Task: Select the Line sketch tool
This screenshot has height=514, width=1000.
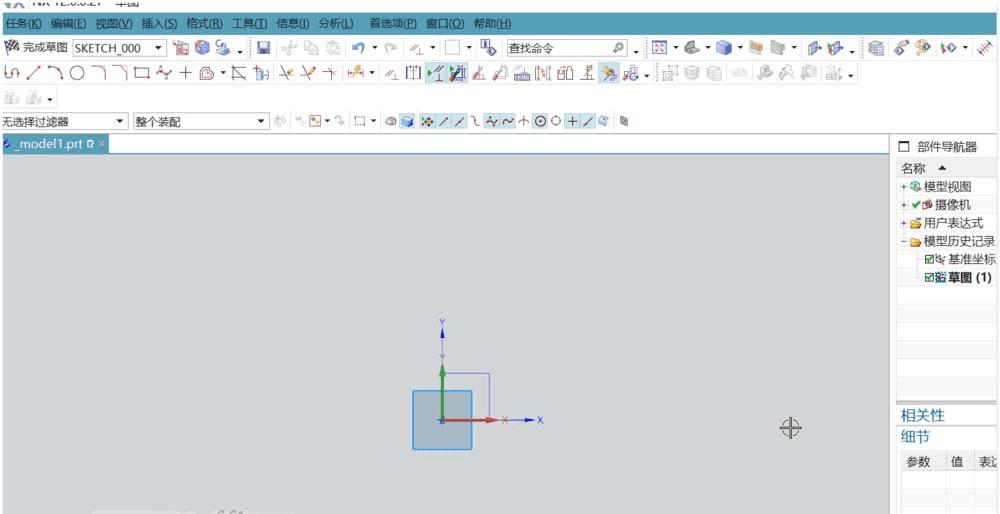Action: click(33, 73)
